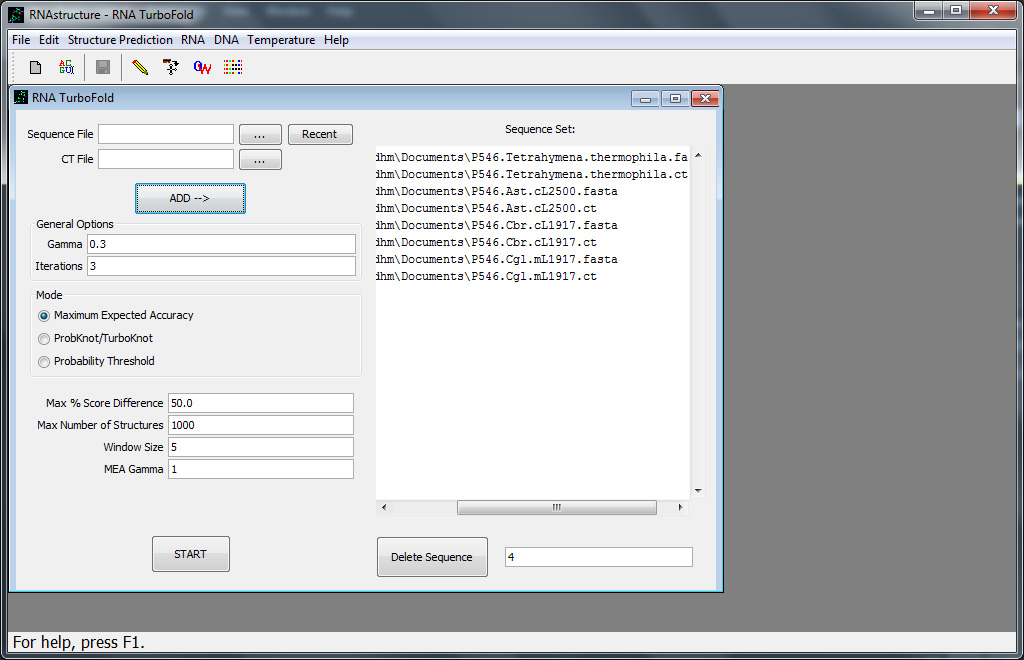The width and height of the screenshot is (1024, 660).
Task: Select P546.Tetrahymena.thermophila.fa entry
Action: pyautogui.click(x=532, y=157)
